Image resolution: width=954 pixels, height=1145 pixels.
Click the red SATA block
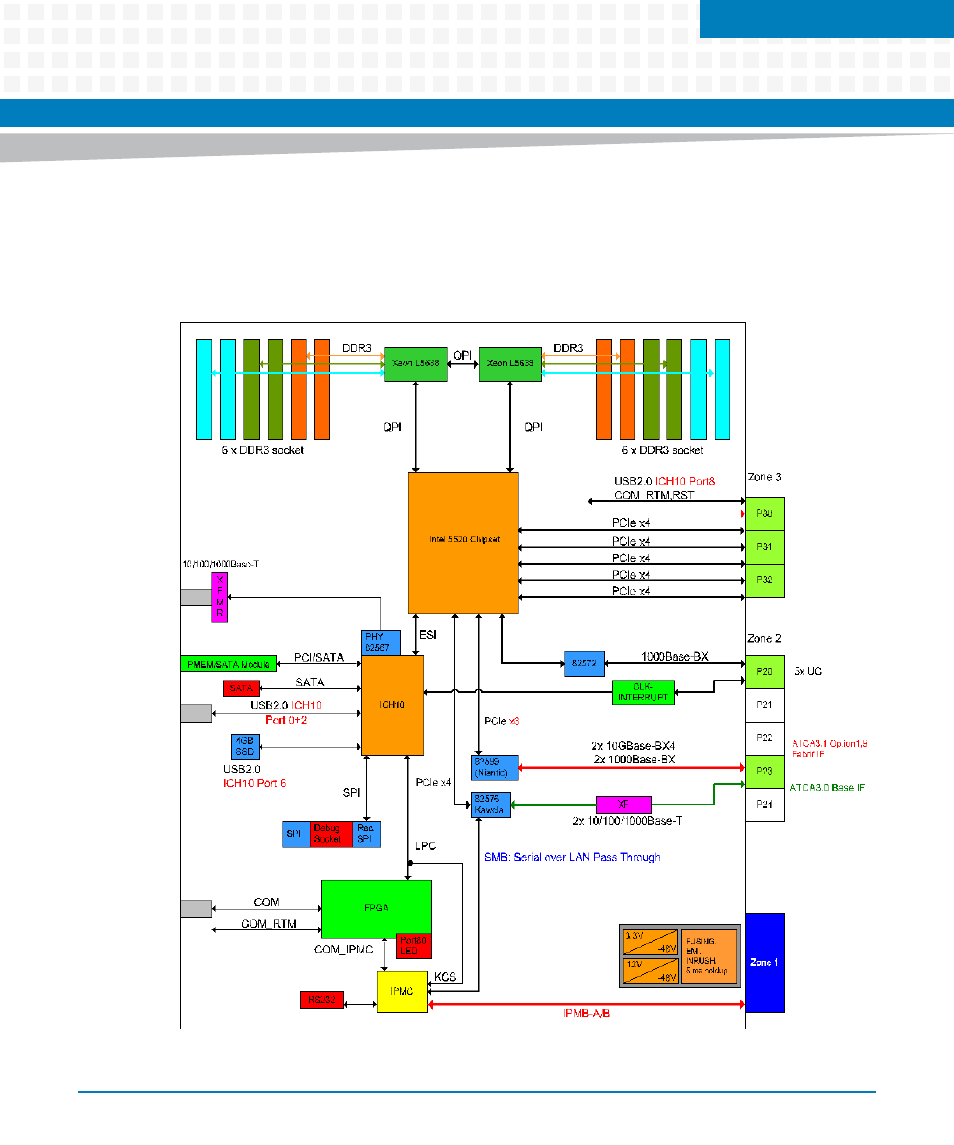[241, 689]
